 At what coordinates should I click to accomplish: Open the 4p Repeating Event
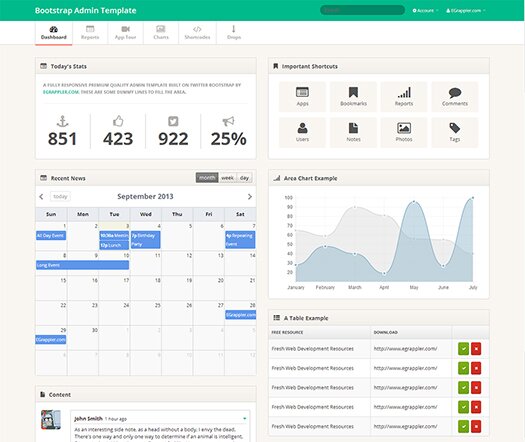click(x=240, y=240)
